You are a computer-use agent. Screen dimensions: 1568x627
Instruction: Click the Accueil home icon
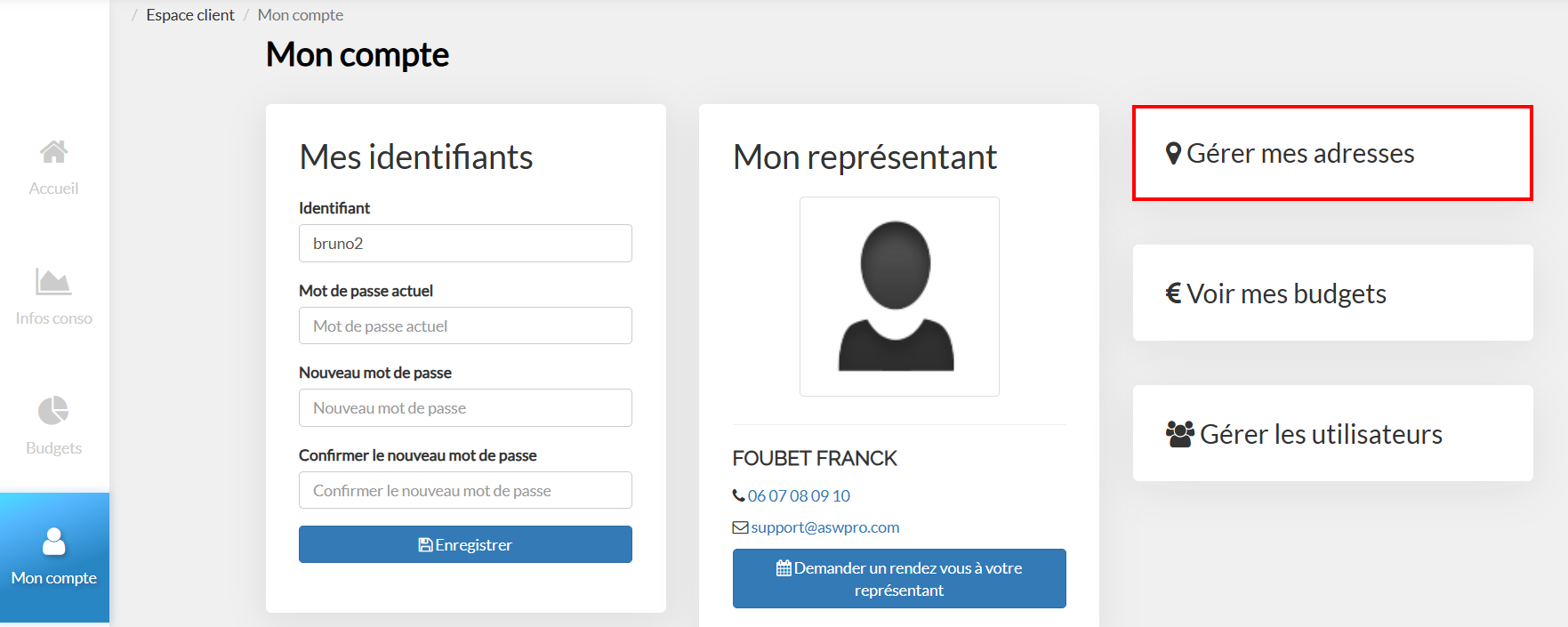coord(53,152)
